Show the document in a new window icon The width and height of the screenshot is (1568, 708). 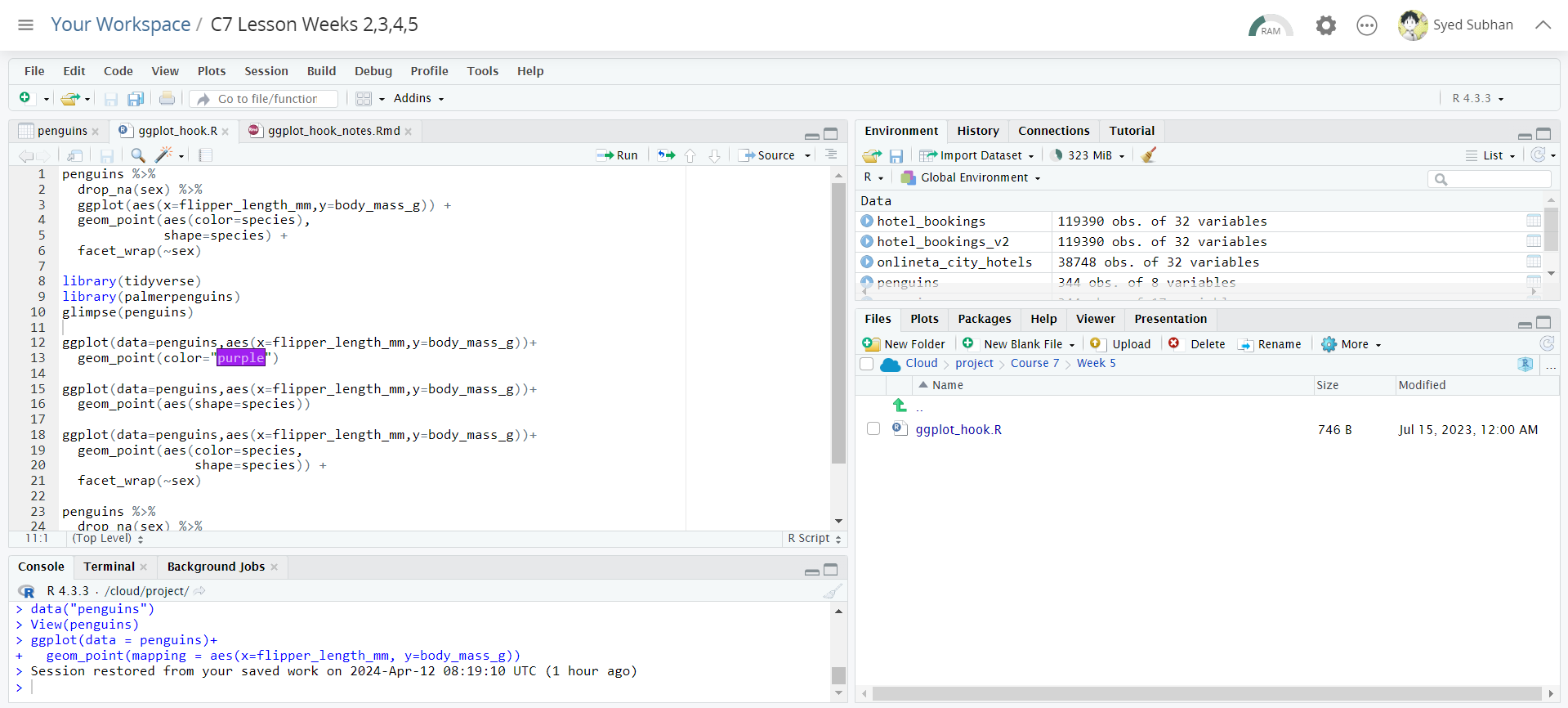(x=75, y=155)
